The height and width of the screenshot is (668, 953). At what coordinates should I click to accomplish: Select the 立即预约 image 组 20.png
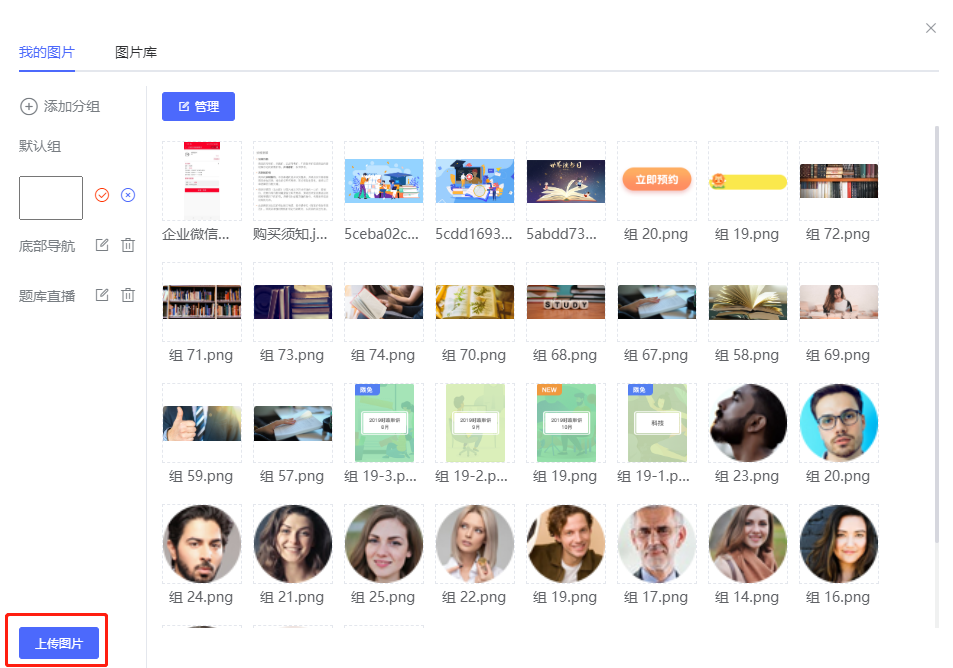(x=657, y=181)
